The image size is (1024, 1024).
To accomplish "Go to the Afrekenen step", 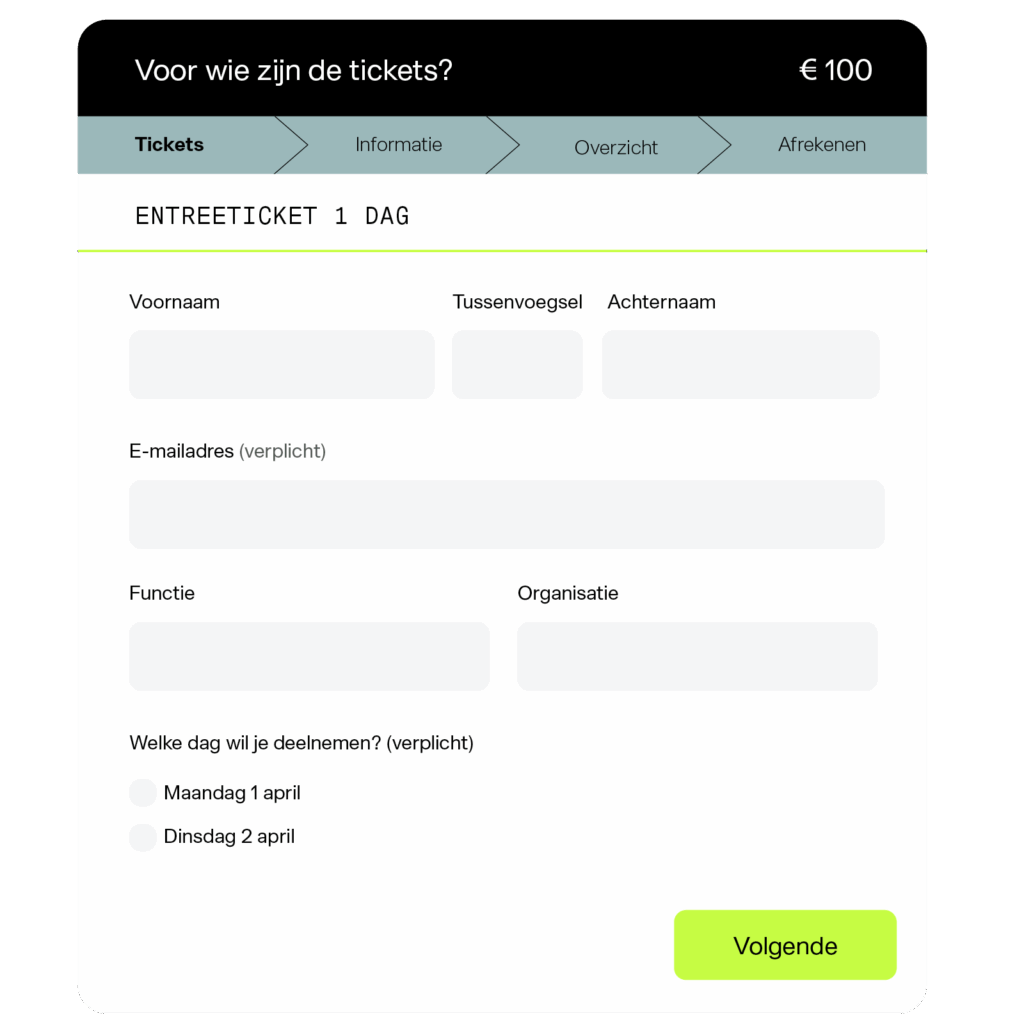I will tap(822, 144).
